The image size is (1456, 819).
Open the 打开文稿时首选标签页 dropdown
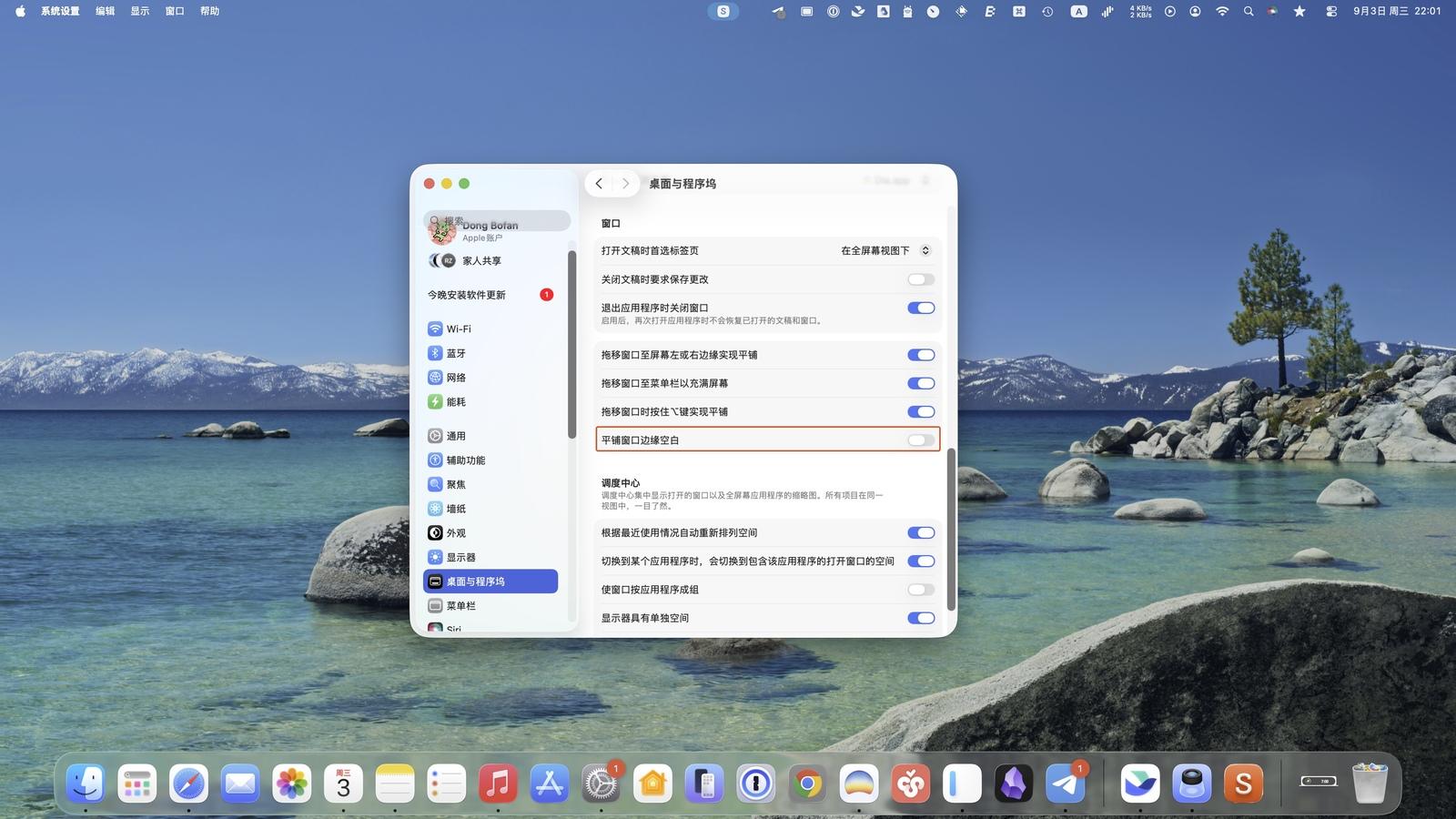click(x=885, y=250)
